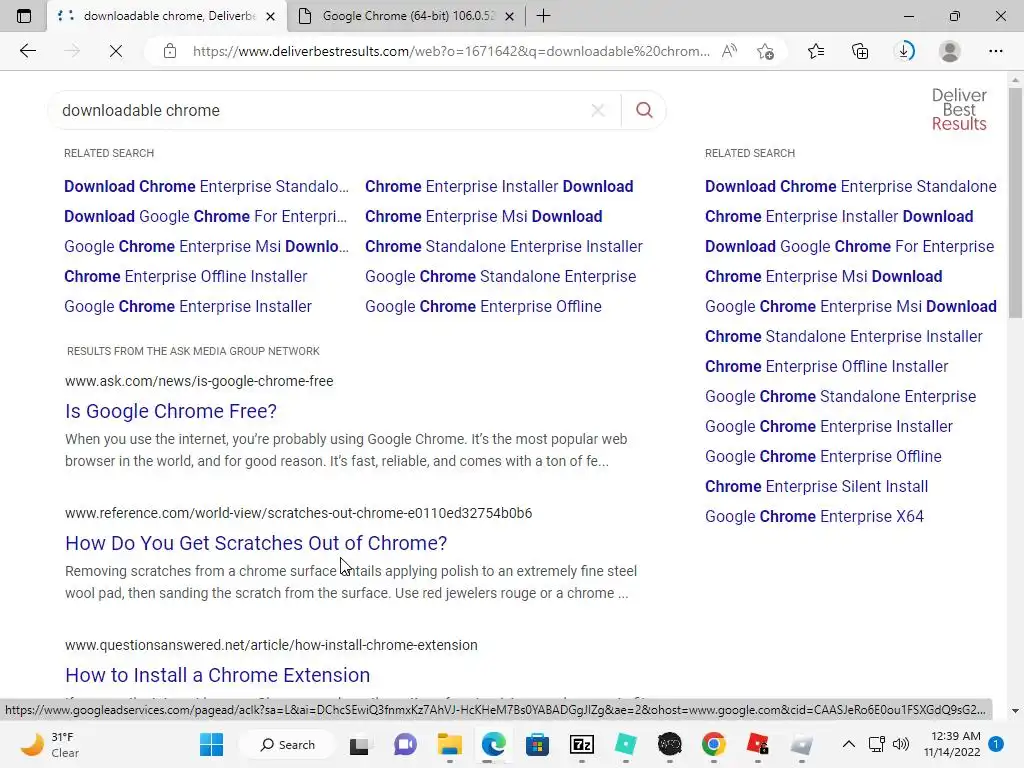
Task: Close the downloadable chrome tab
Action: coord(270,16)
